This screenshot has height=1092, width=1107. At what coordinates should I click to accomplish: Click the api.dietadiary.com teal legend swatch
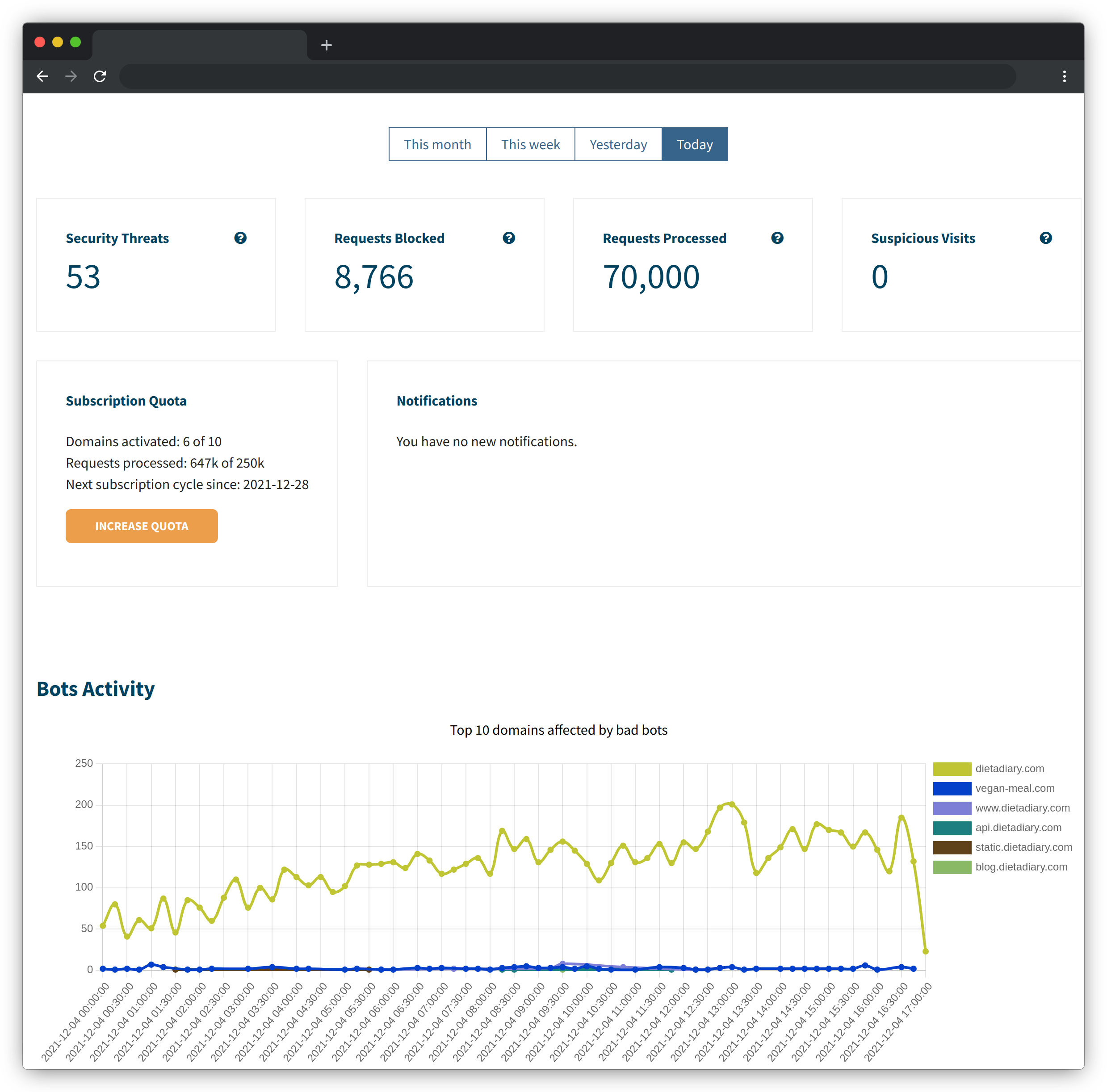click(x=952, y=827)
